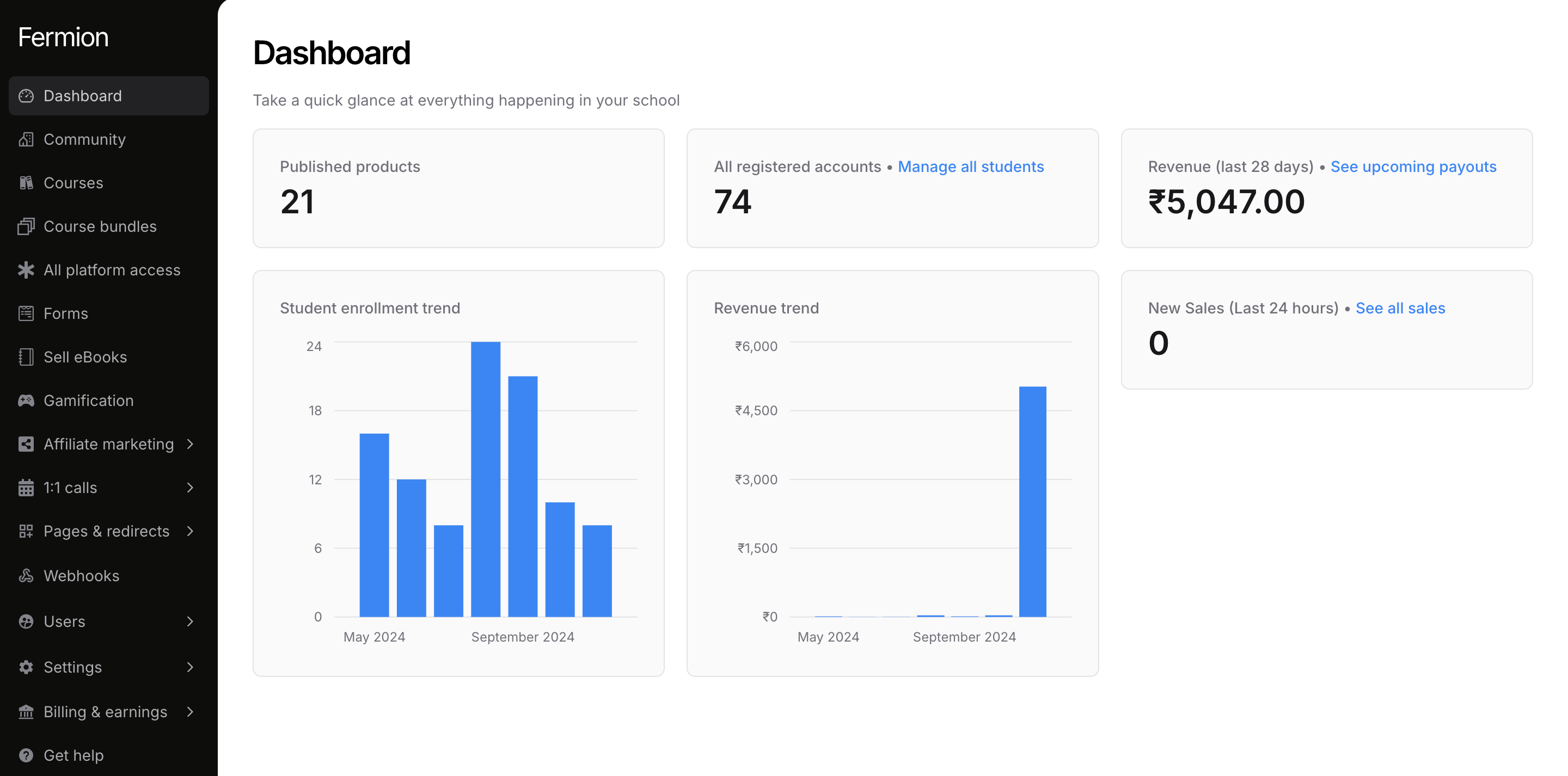Open the Manage all students link
This screenshot has height=776, width=1568.
[x=970, y=167]
